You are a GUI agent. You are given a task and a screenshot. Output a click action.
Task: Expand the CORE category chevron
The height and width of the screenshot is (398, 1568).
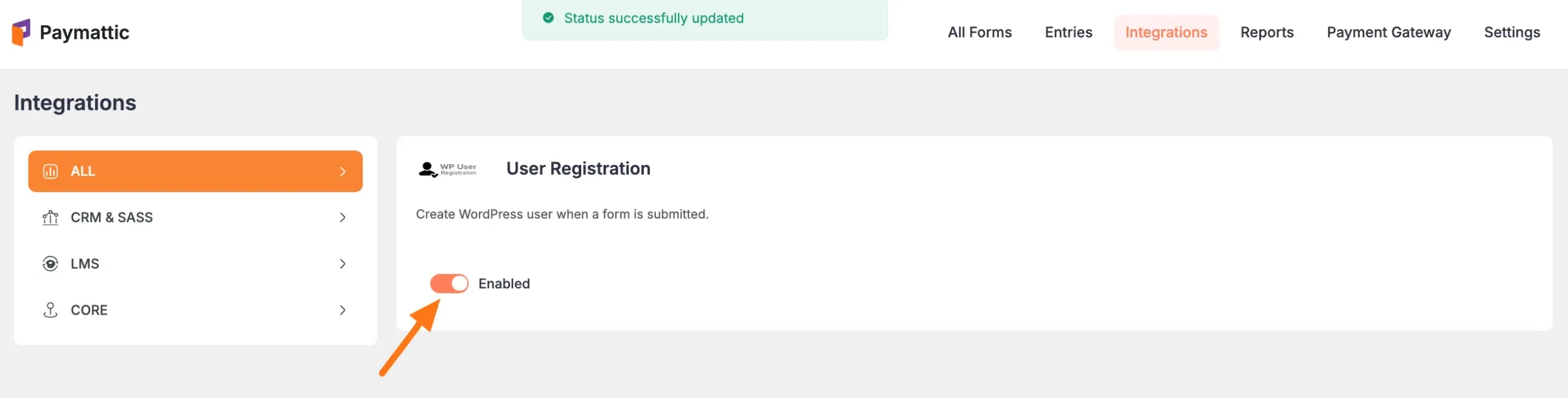point(342,310)
